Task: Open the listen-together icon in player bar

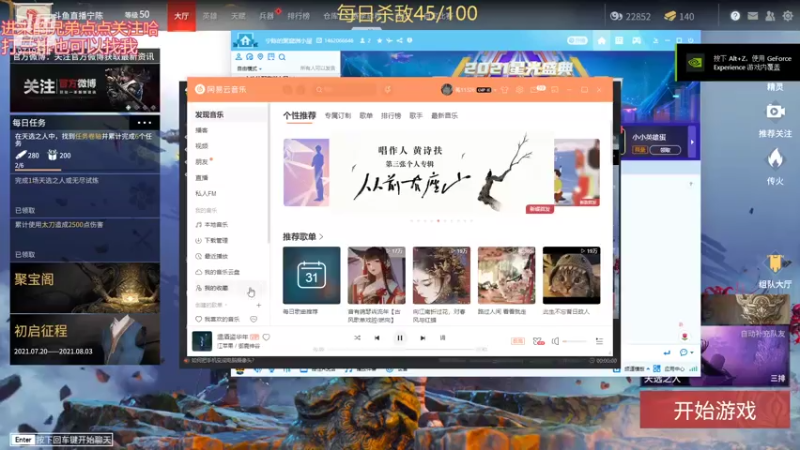Action: [538, 341]
